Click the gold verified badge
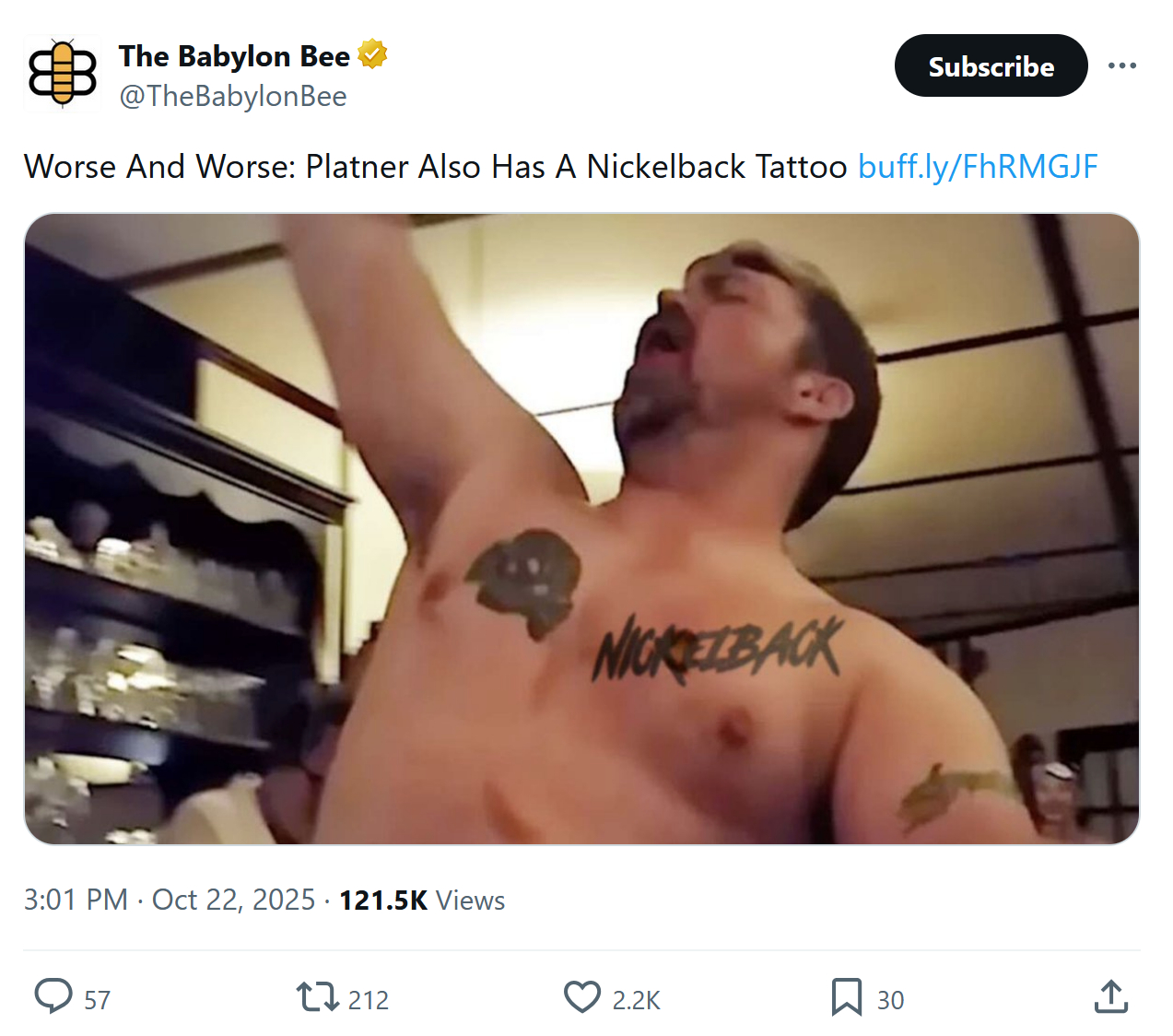 [372, 55]
